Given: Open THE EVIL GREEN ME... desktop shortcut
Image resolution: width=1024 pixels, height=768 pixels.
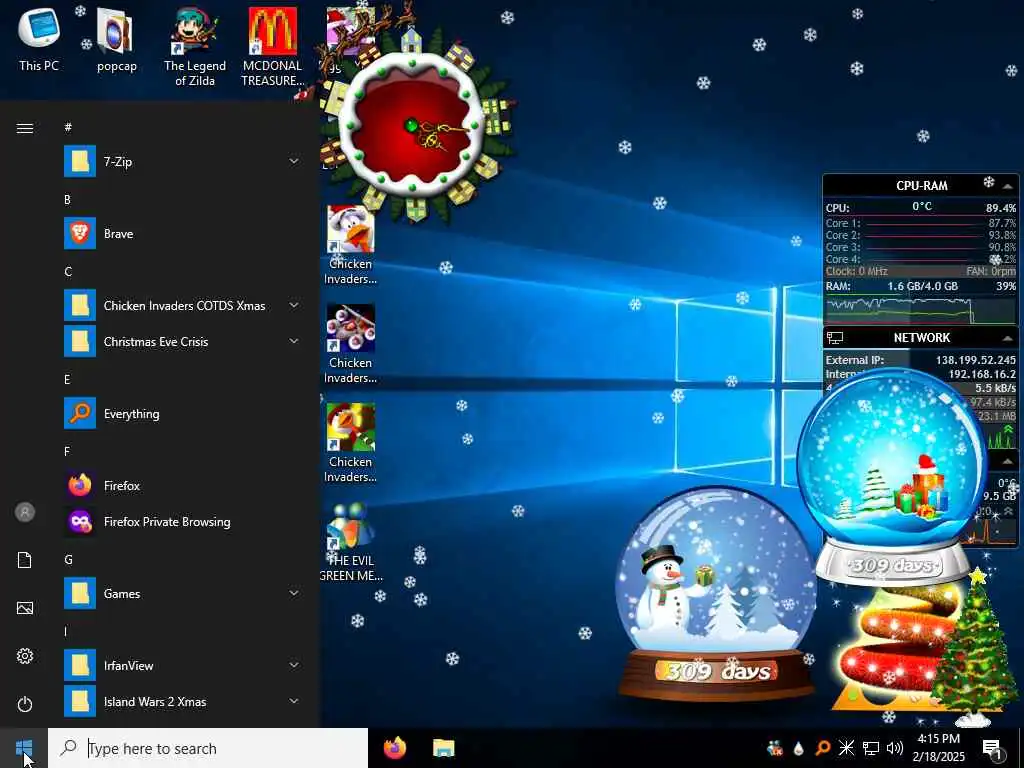Looking at the screenshot, I should pos(351,542).
